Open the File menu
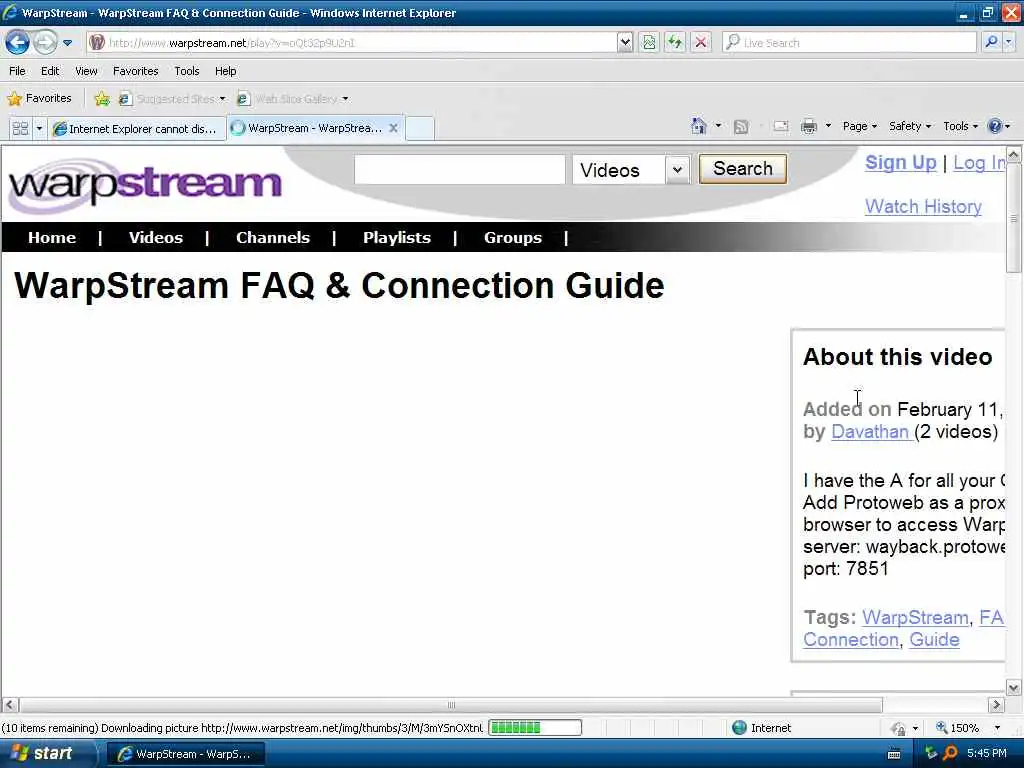1024x768 pixels. click(17, 71)
